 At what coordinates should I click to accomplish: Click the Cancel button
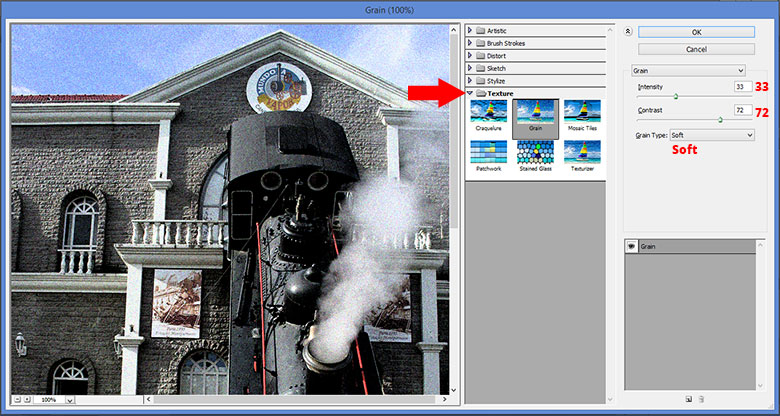tap(696, 48)
